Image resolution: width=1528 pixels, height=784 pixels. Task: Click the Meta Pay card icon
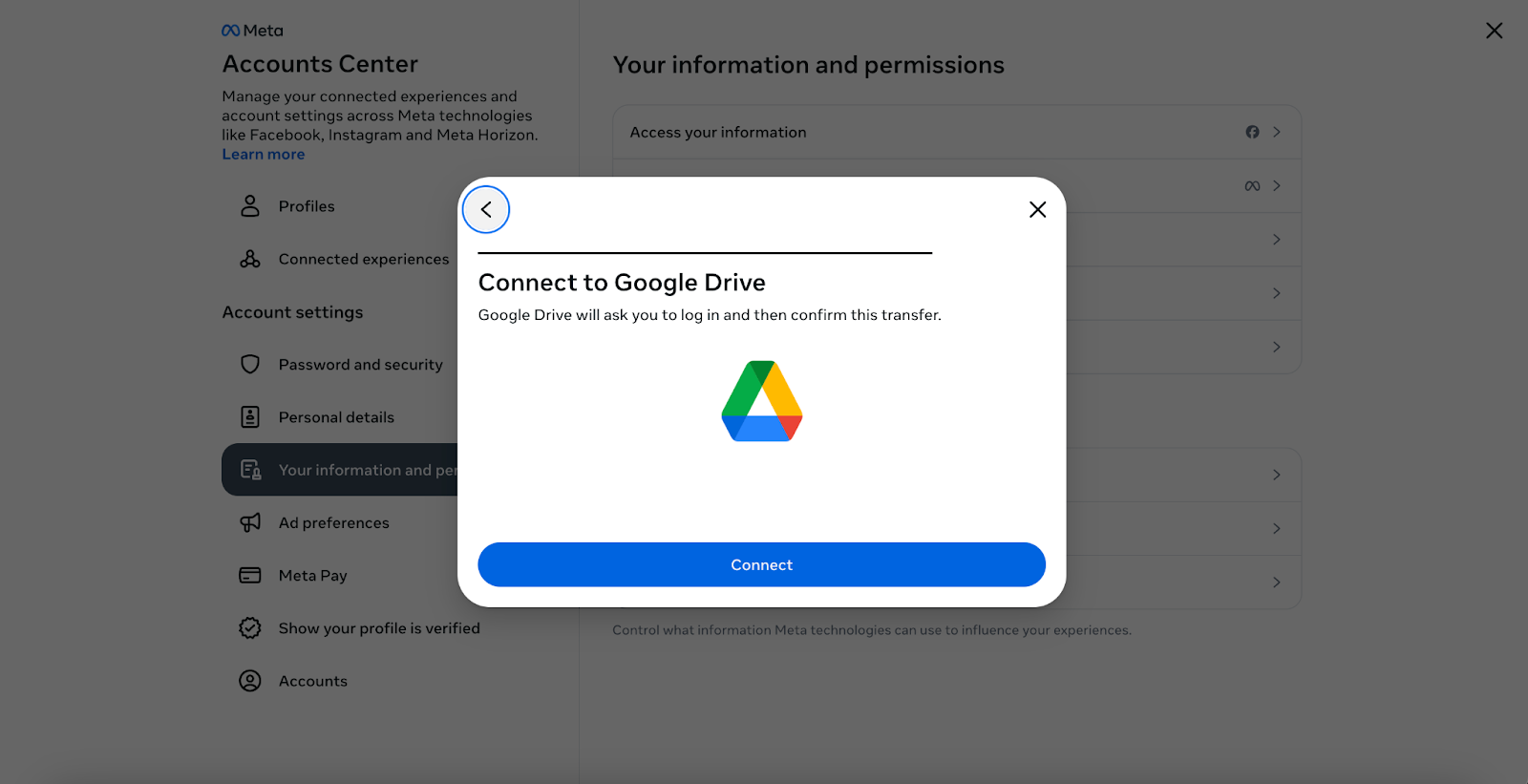pos(250,576)
